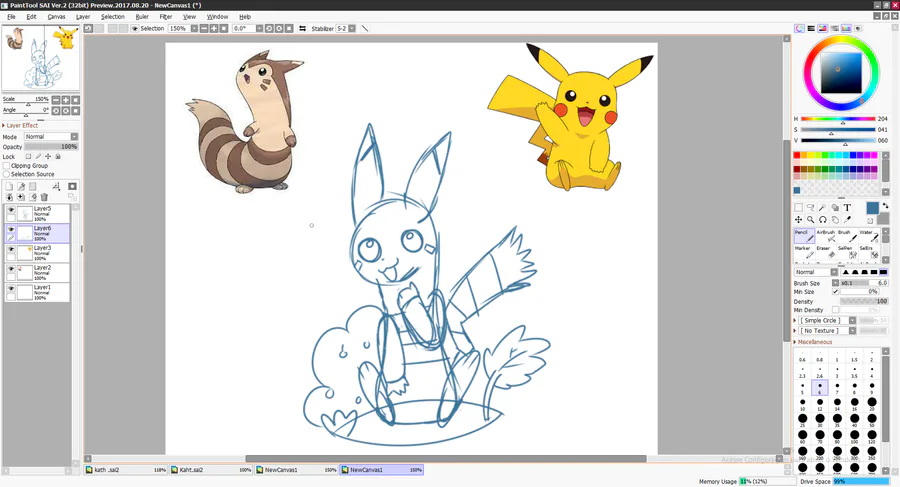Select the Layer1 row

click(x=38, y=292)
